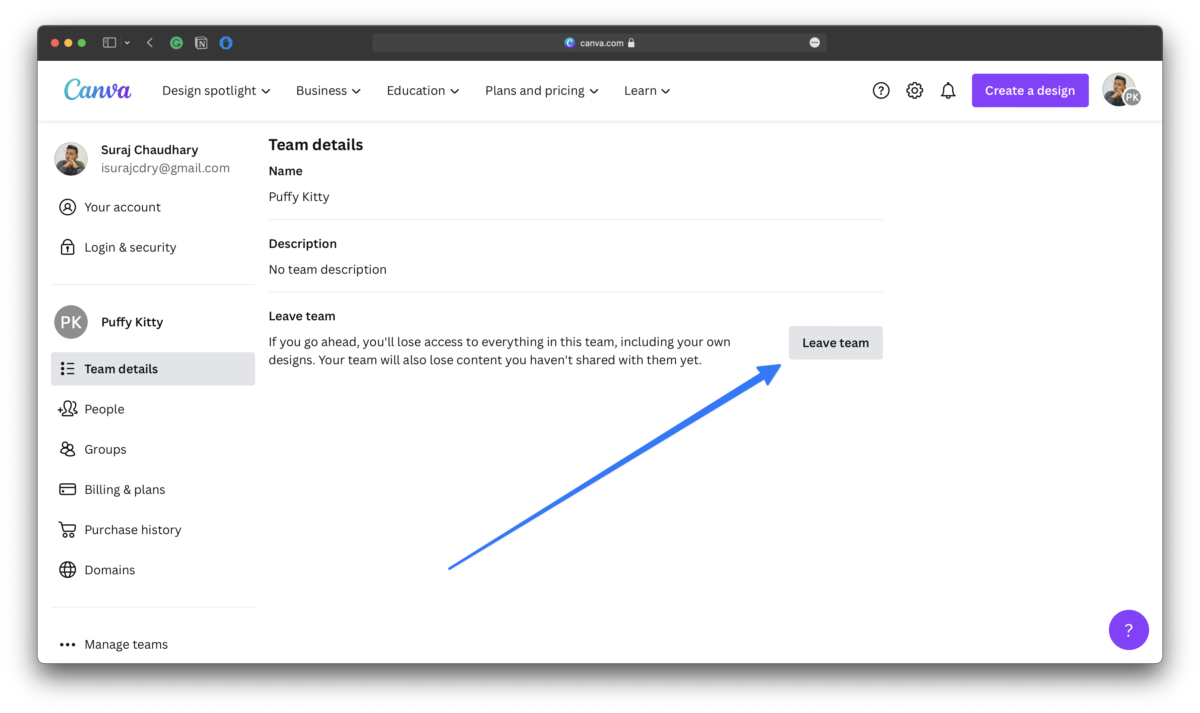Open the Groups section

click(x=153, y=449)
